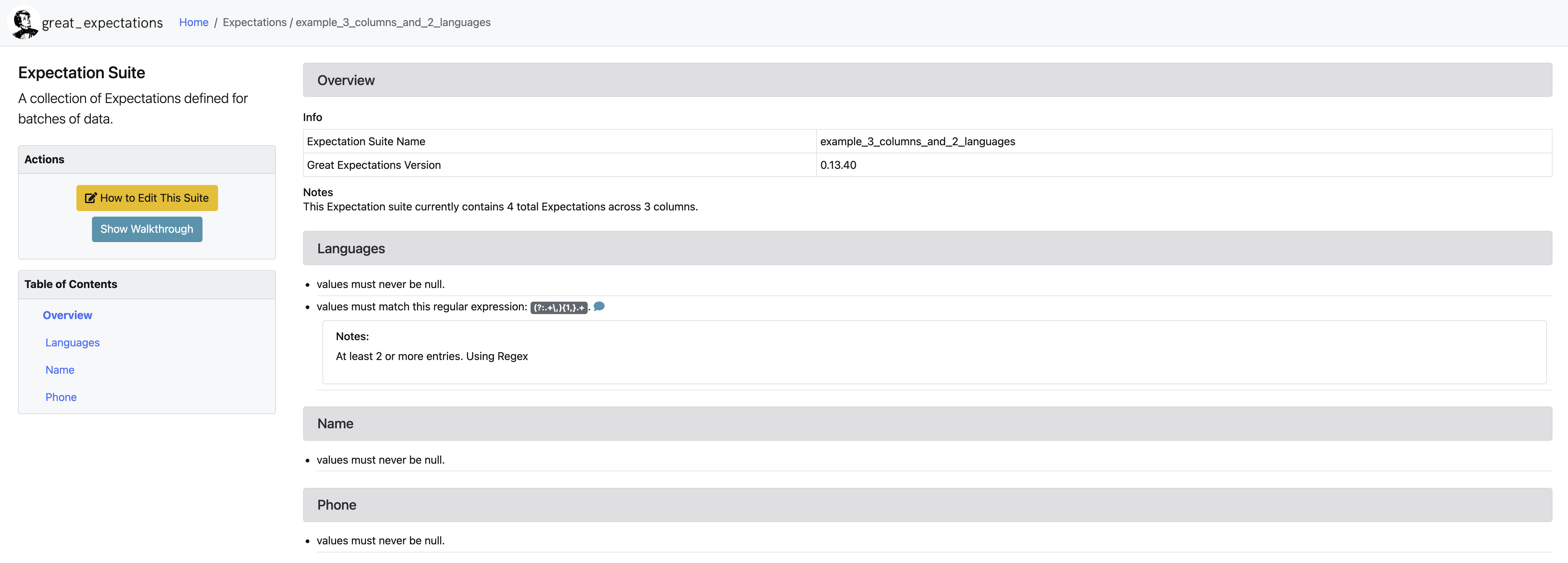Click the great_expectations brand text
The image size is (1568, 563).
click(x=102, y=23)
